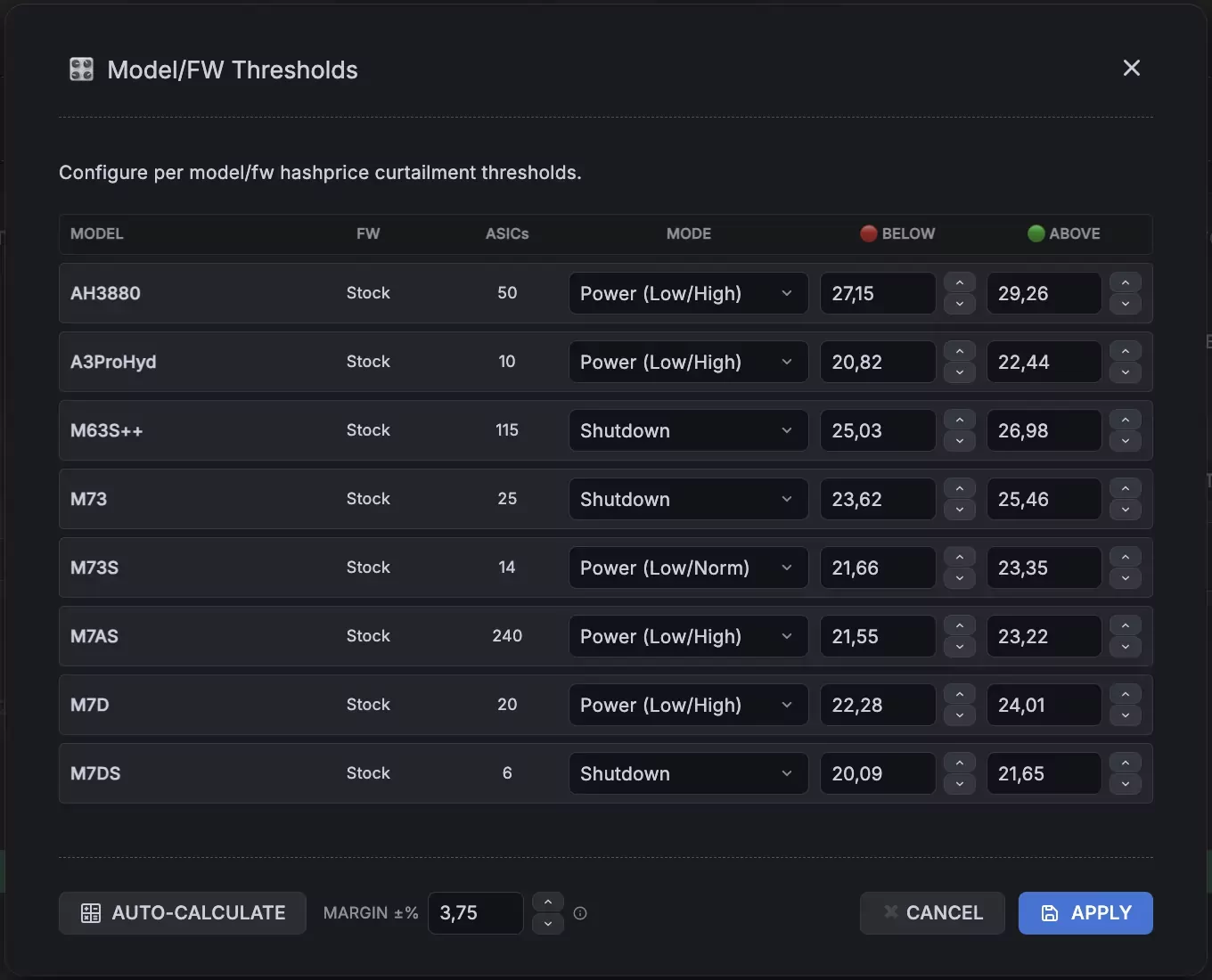Click the AH3880 BELOW field showing 27,15
Viewport: 1212px width, 980px height.
coord(878,293)
